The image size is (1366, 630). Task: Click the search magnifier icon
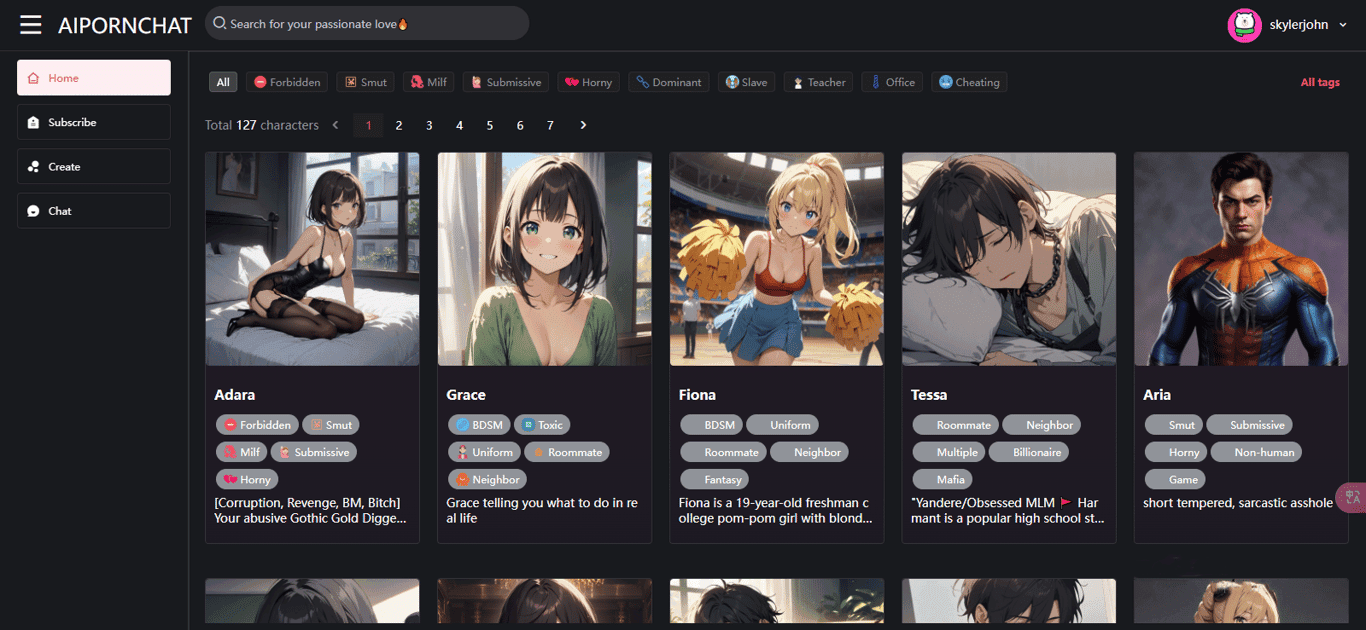pyautogui.click(x=219, y=22)
